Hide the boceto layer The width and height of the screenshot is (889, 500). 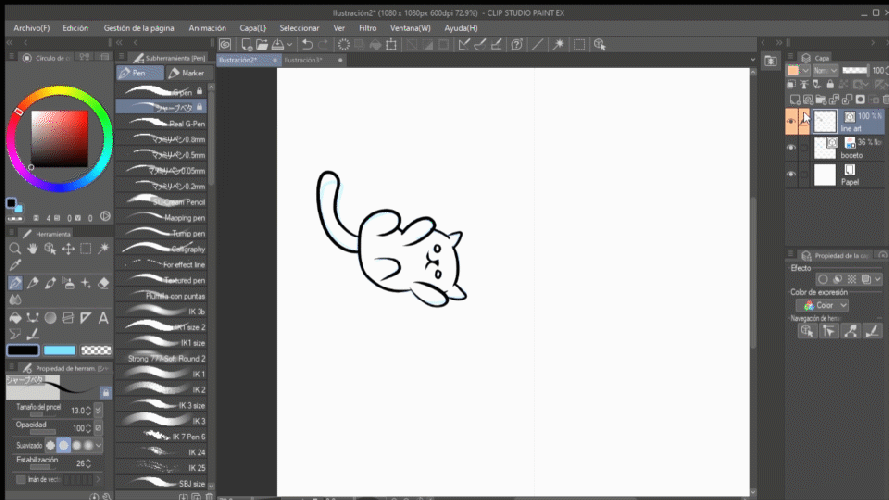pos(791,148)
